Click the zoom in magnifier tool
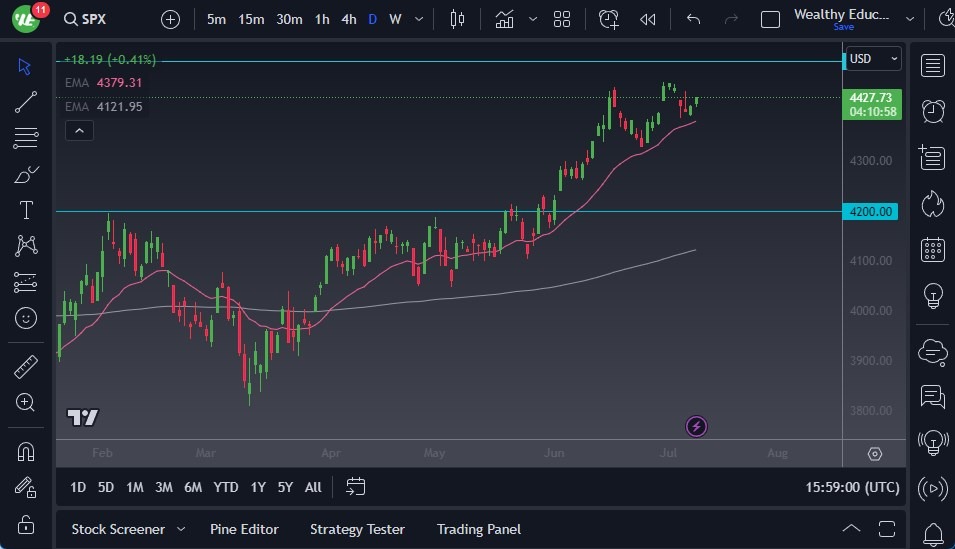This screenshot has width=955, height=549. 26,402
